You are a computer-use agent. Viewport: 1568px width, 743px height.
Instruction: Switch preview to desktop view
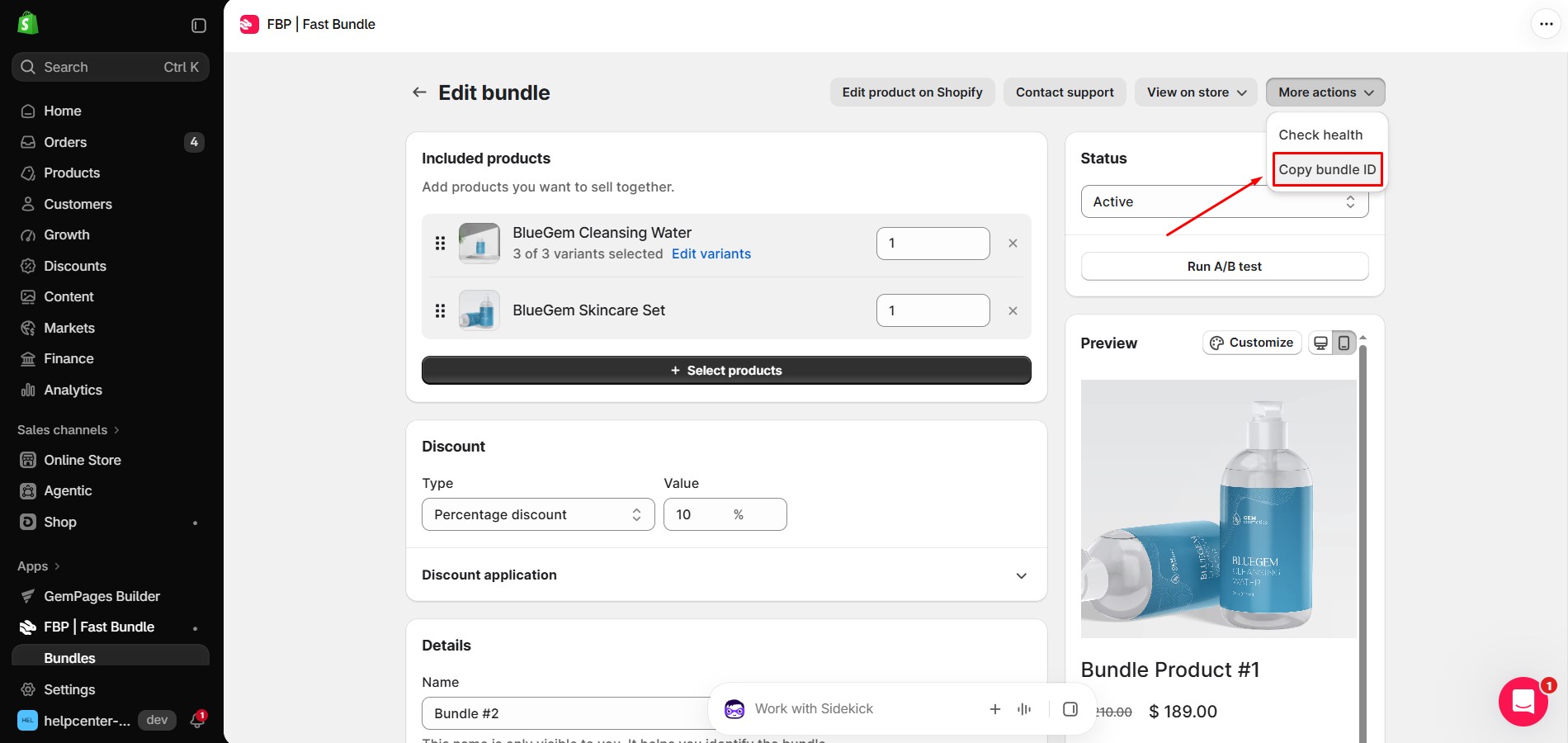(1321, 343)
